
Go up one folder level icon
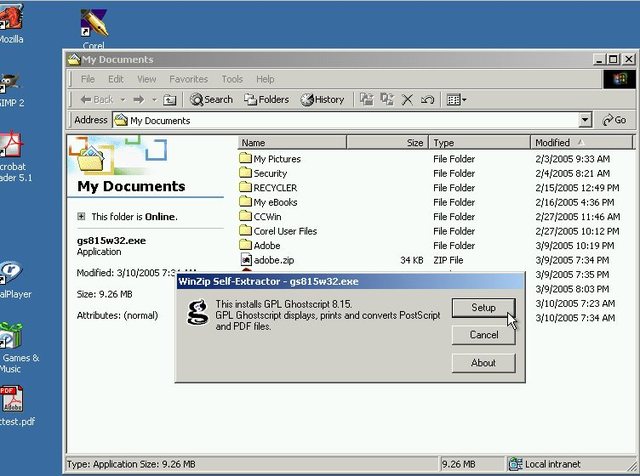(169, 100)
